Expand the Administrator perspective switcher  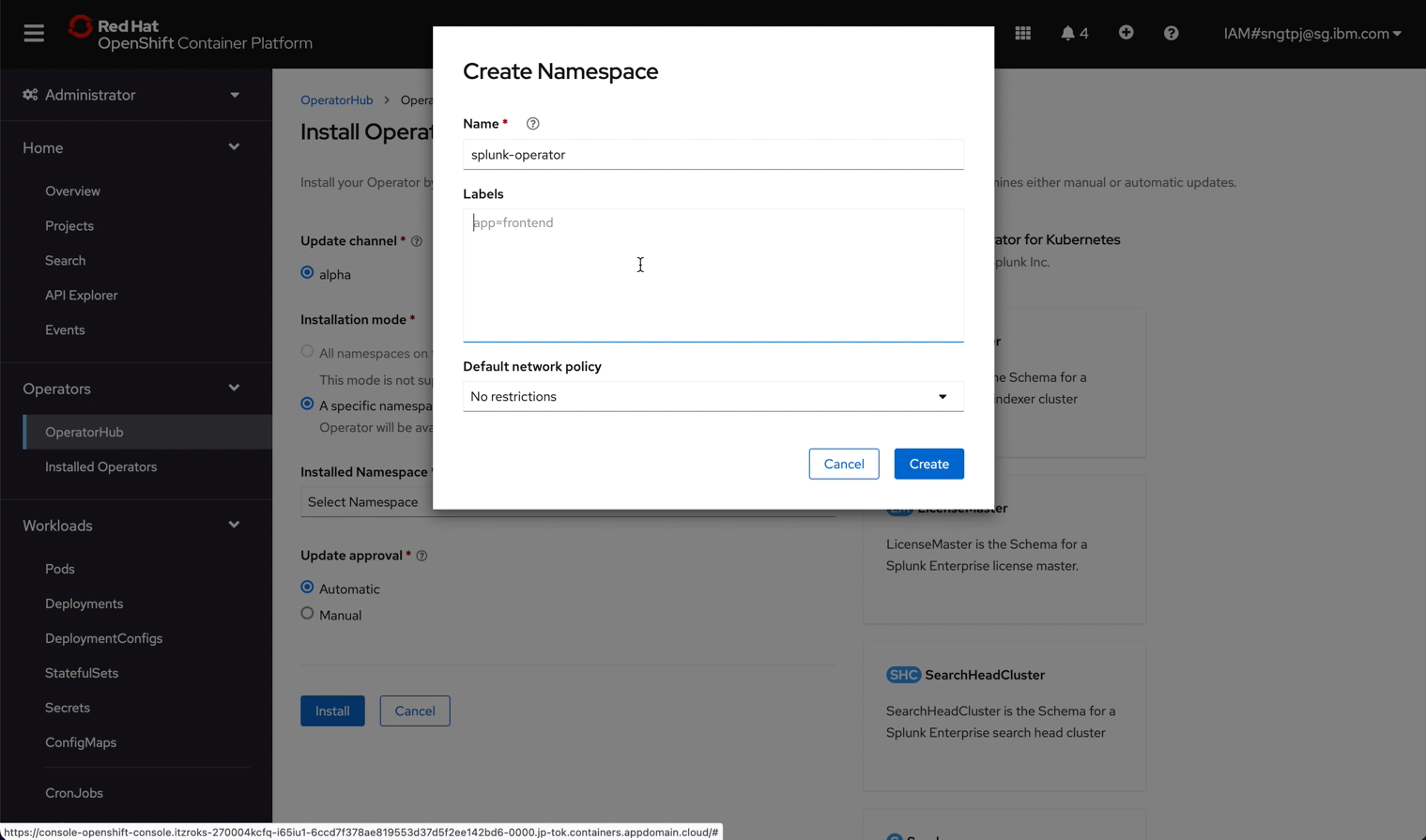131,95
